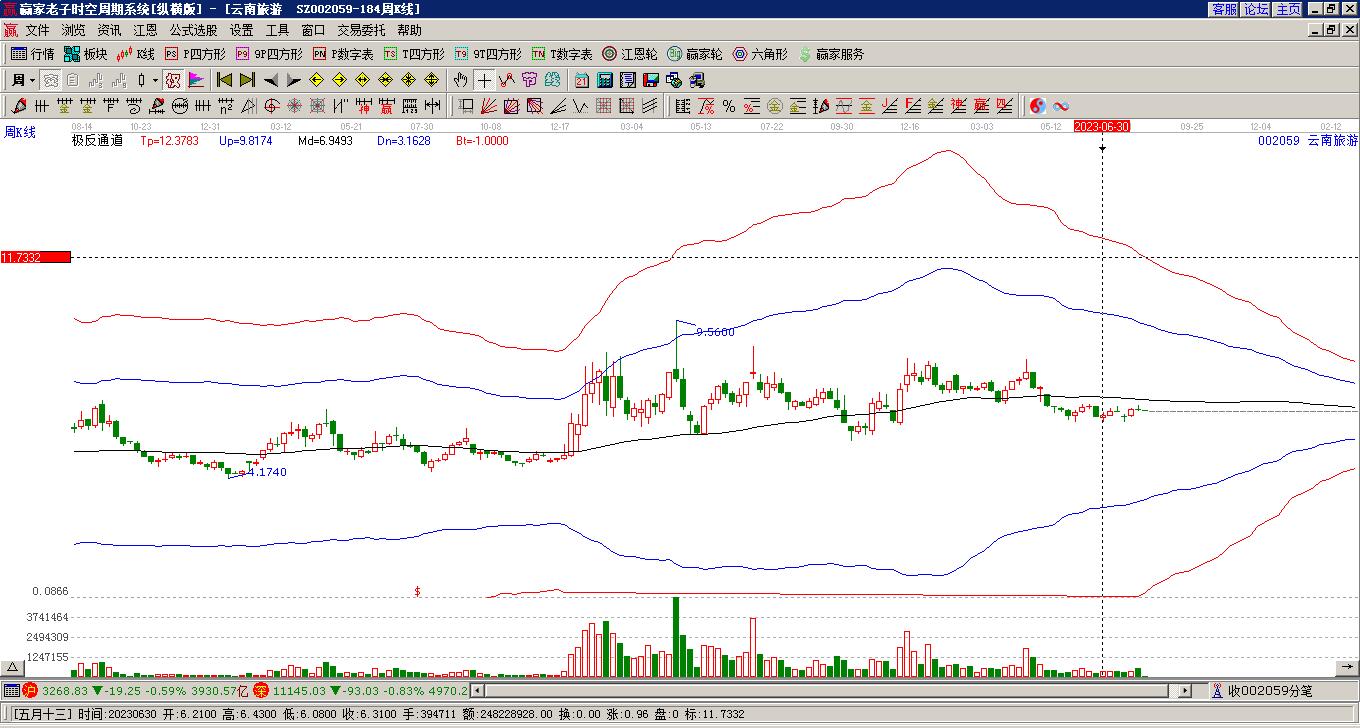Click the percent sign tool icon
The image size is (1360, 728).
729,106
